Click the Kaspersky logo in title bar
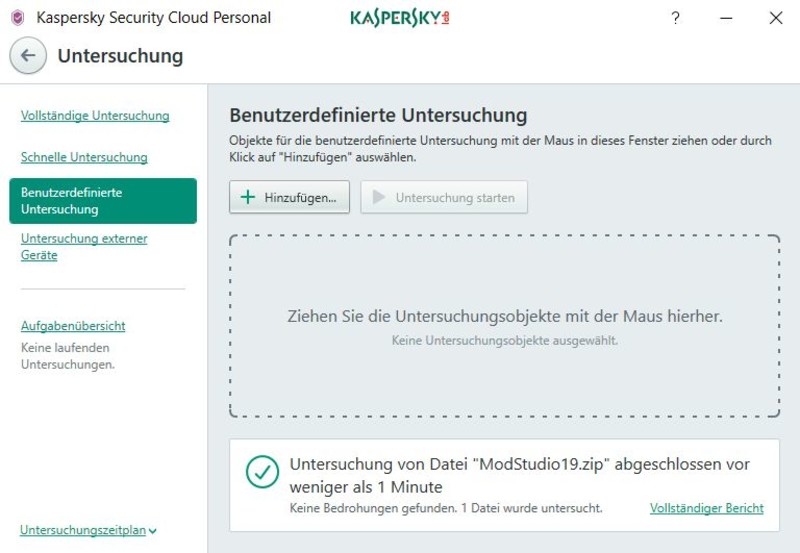 click(399, 18)
